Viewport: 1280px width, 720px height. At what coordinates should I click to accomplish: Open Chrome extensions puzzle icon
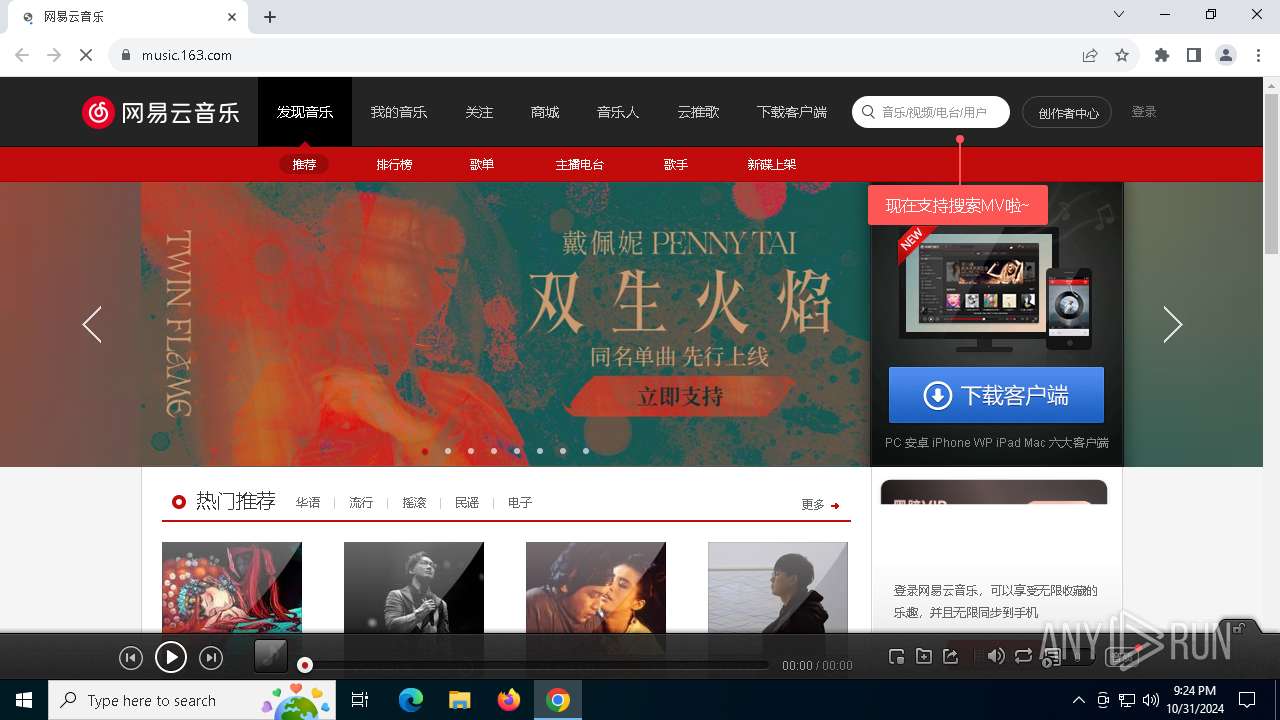coord(1162,55)
